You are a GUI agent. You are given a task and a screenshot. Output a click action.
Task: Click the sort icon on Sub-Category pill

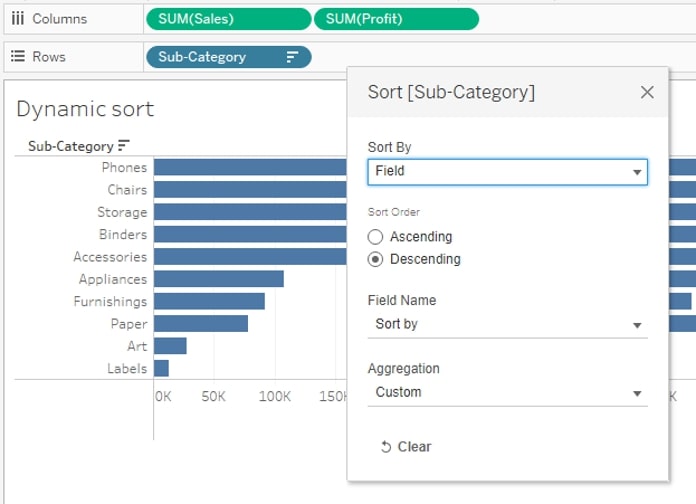292,57
